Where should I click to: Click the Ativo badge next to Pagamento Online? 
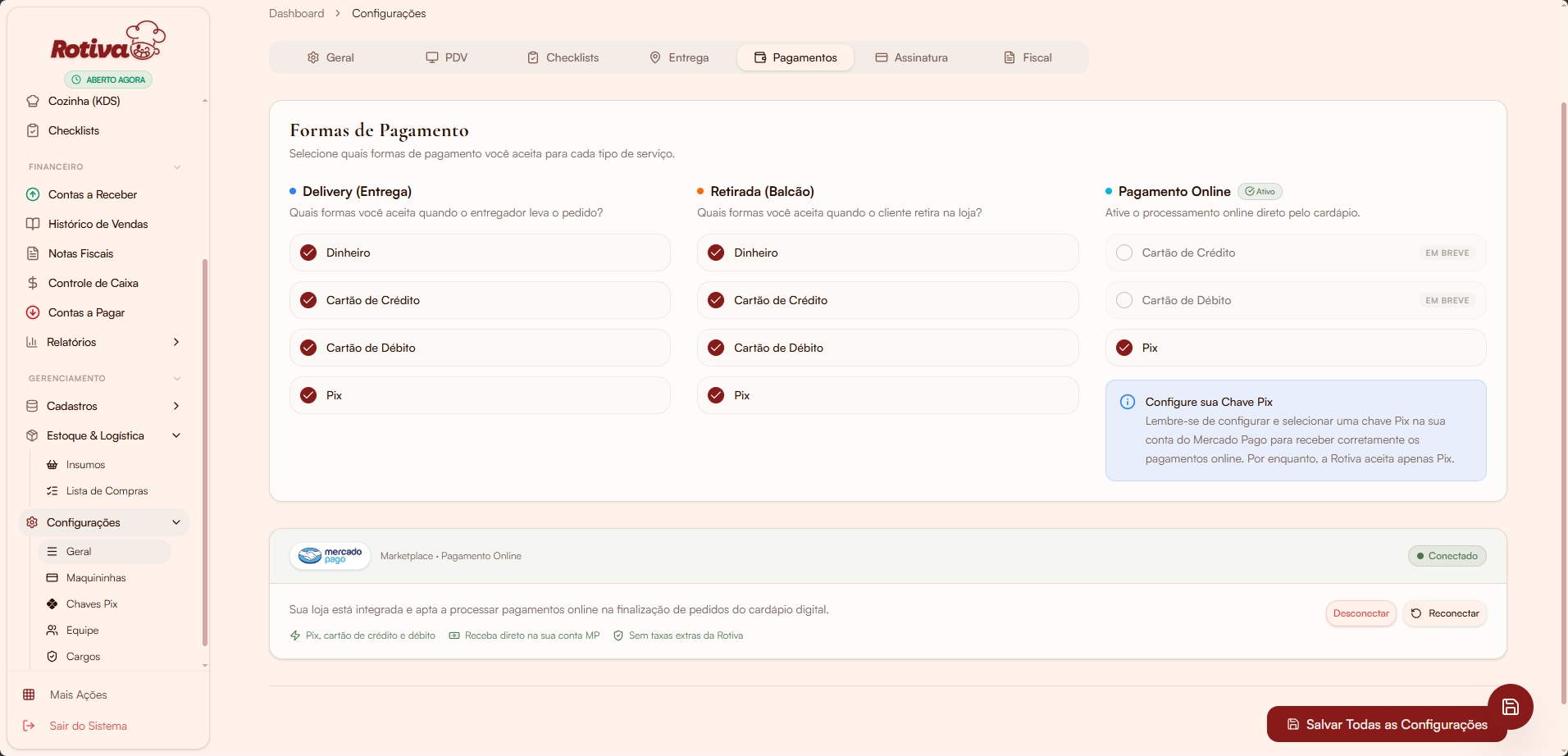pos(1260,191)
